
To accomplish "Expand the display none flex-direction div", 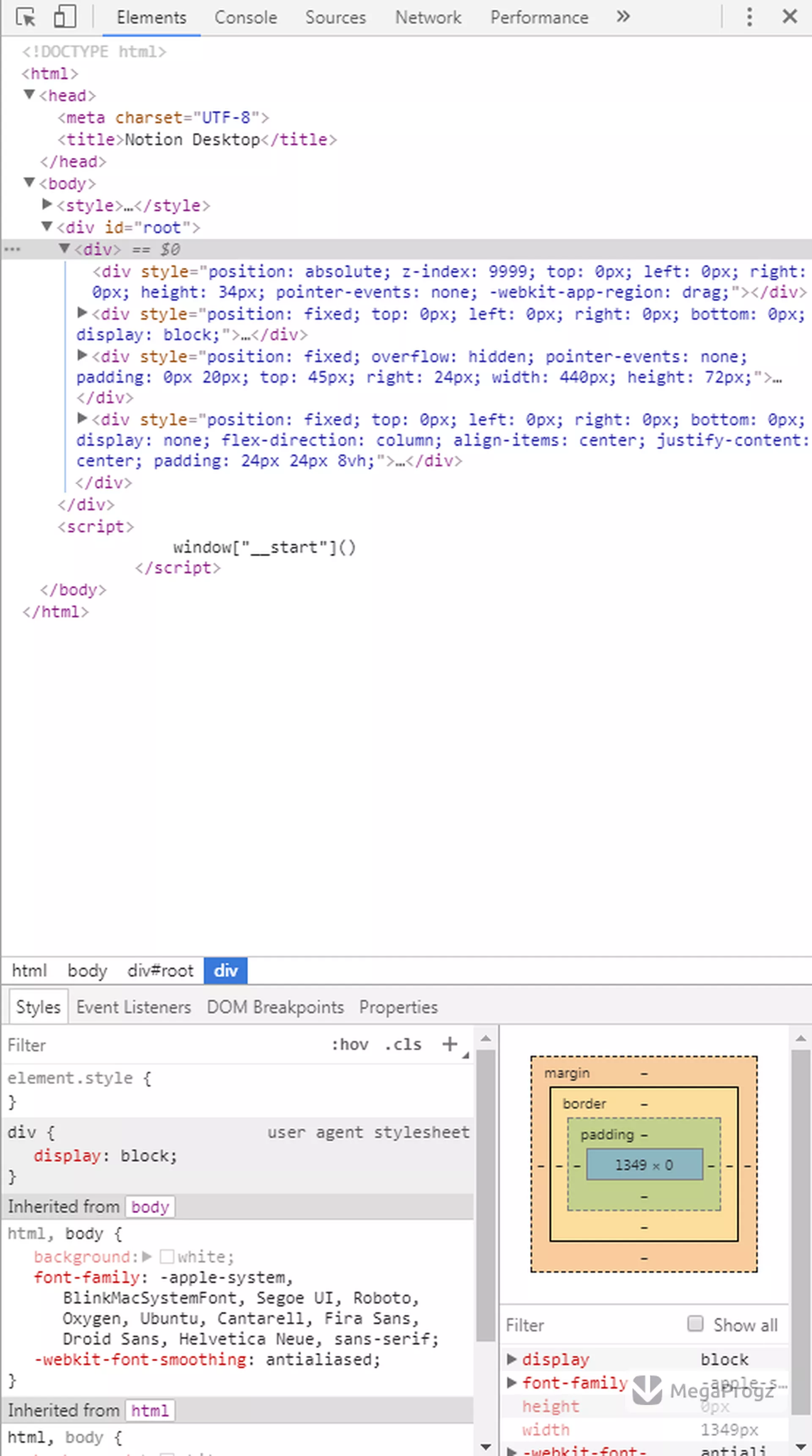I will pos(82,418).
